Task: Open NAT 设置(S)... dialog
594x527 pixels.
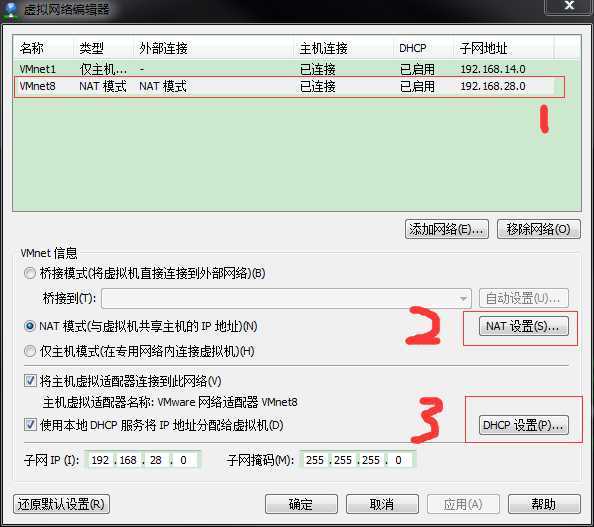Action: [524, 326]
